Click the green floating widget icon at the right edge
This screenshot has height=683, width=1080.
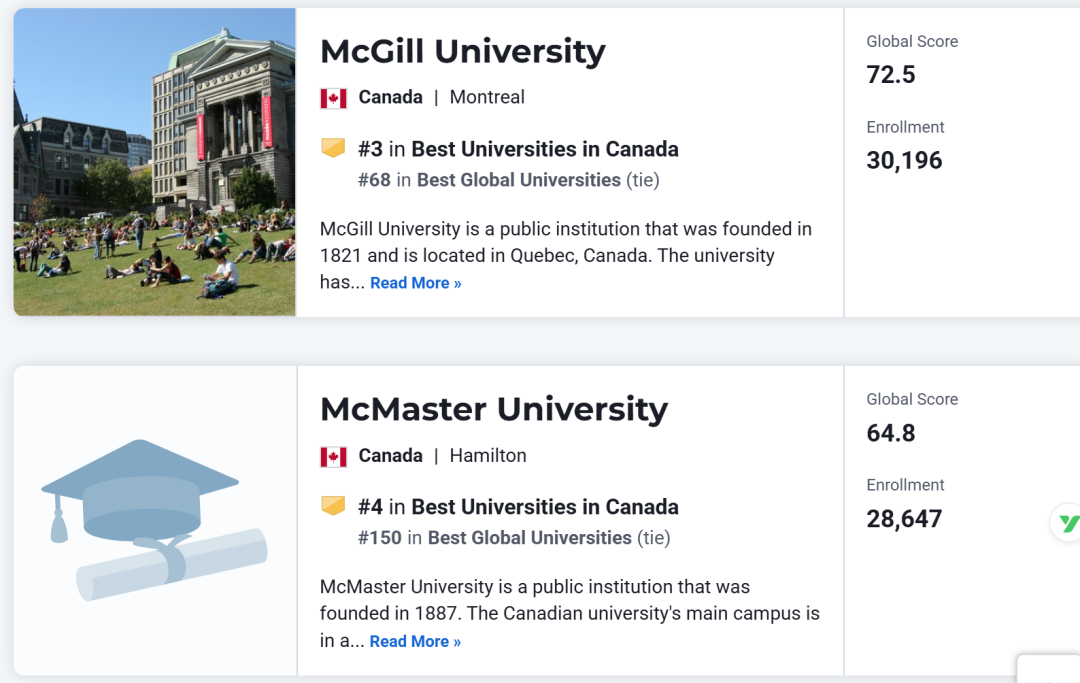tap(1066, 523)
